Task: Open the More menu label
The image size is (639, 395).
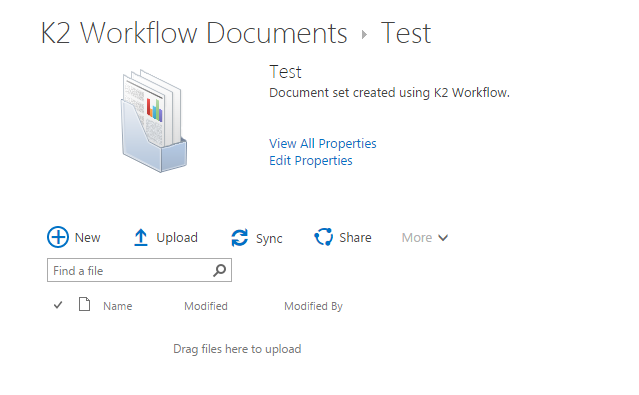Action: point(416,238)
